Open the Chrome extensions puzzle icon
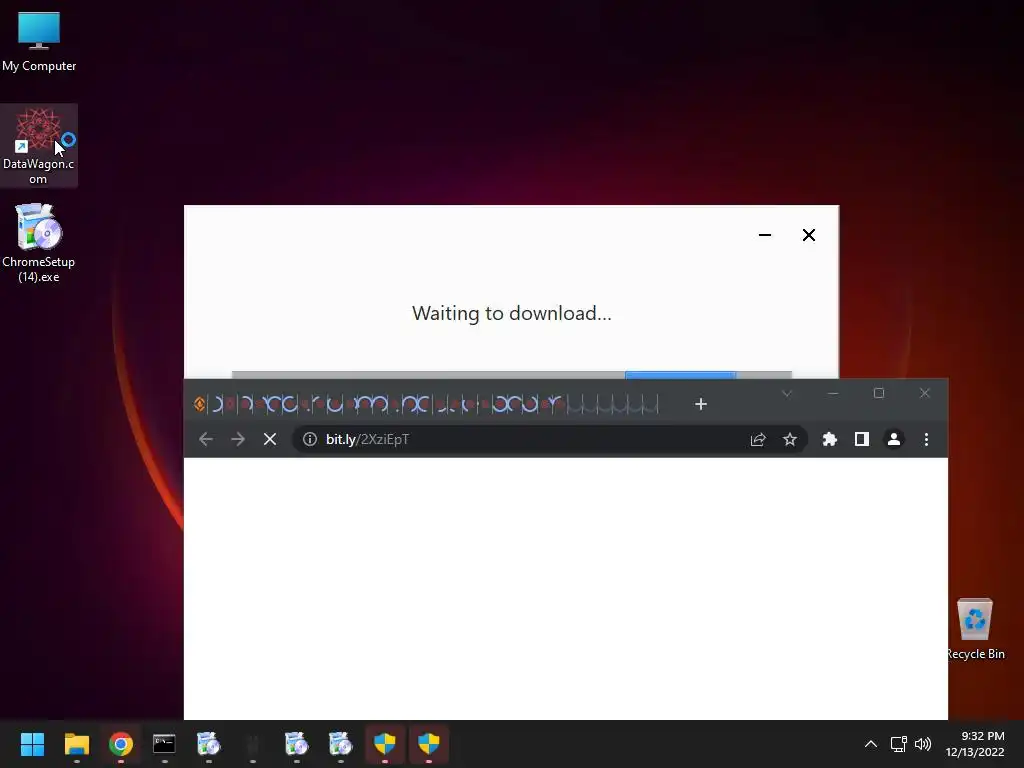 [829, 440]
